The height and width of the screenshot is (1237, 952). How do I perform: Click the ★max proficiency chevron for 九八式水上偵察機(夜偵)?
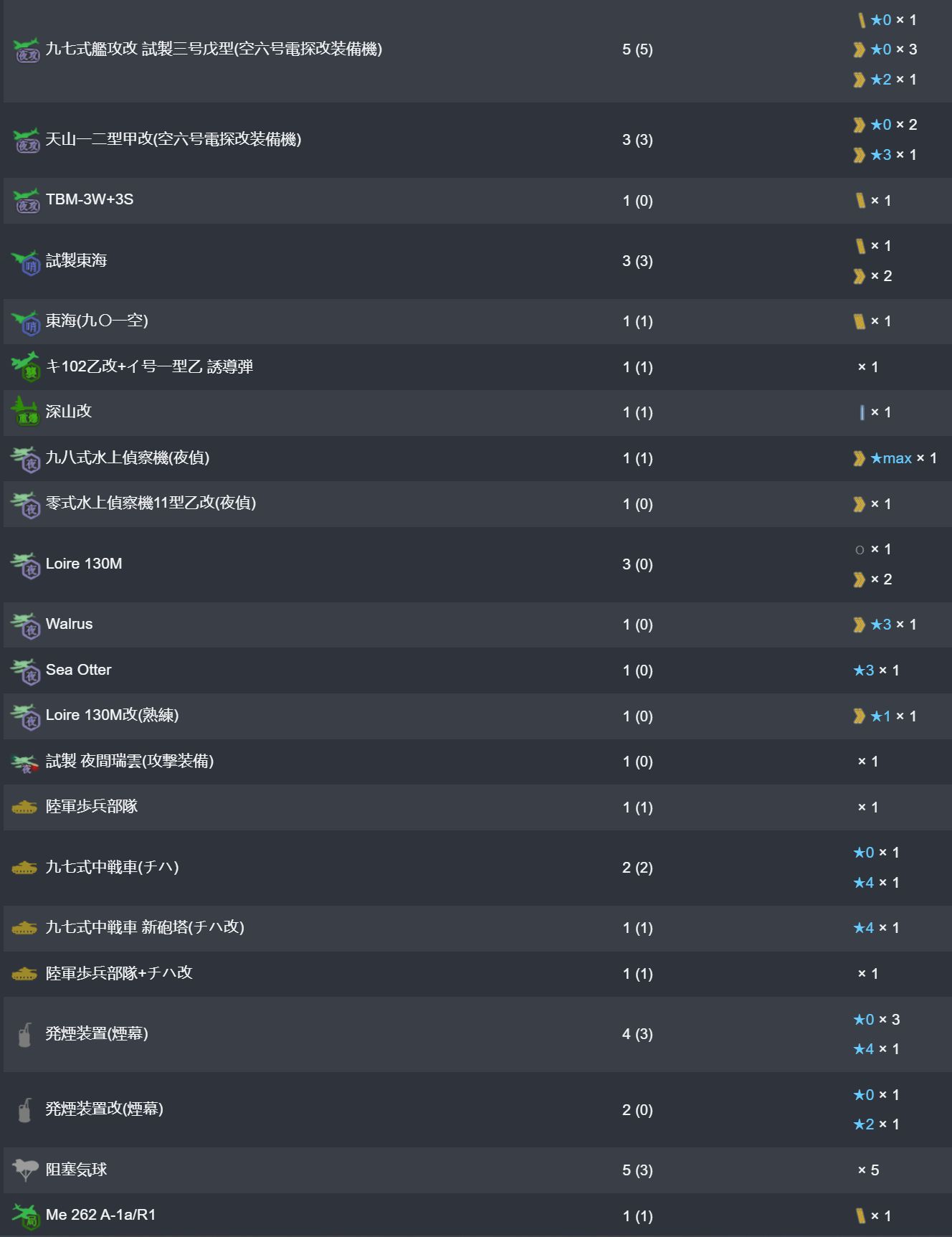859,458
